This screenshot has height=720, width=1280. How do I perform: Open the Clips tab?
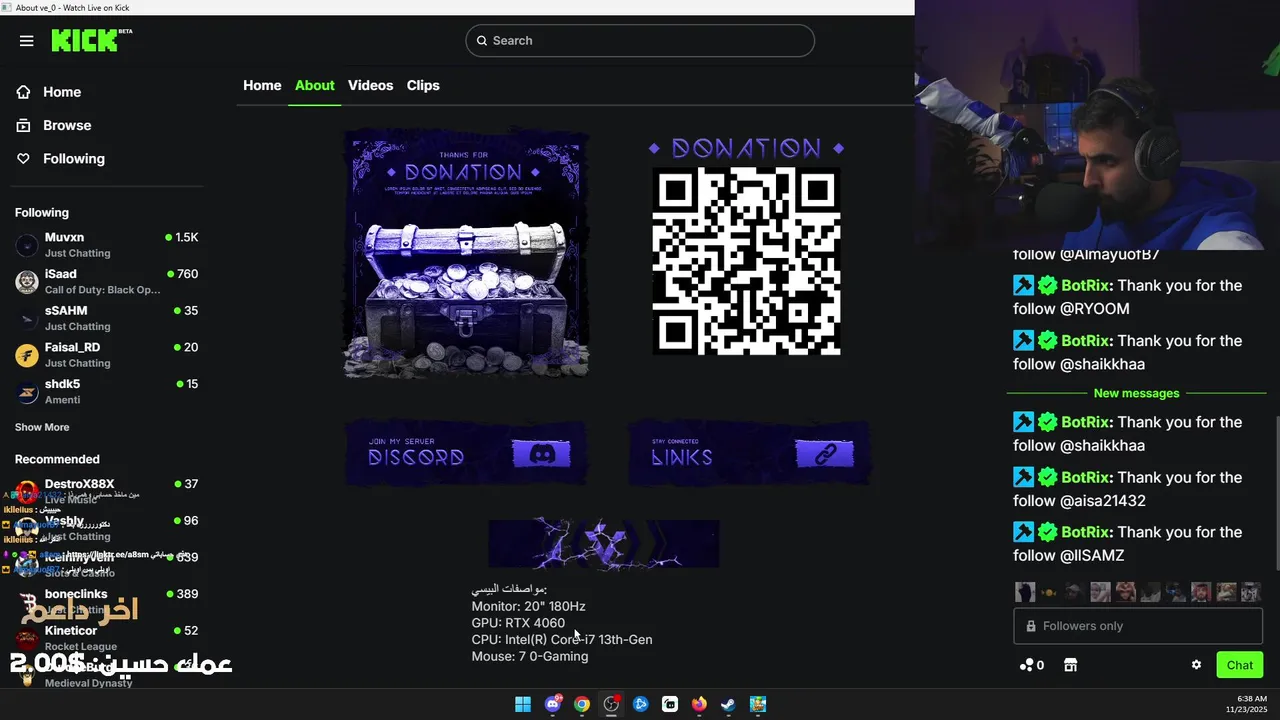(x=423, y=86)
